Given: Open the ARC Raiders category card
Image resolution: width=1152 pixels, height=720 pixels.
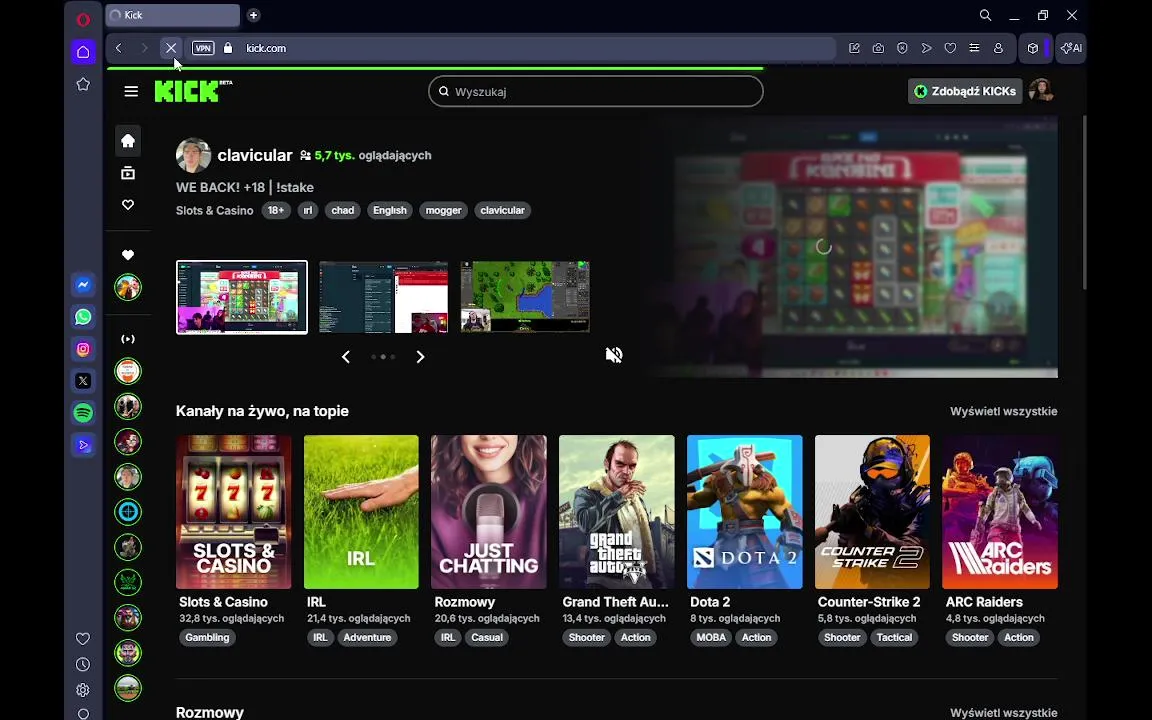Looking at the screenshot, I should coord(1000,512).
